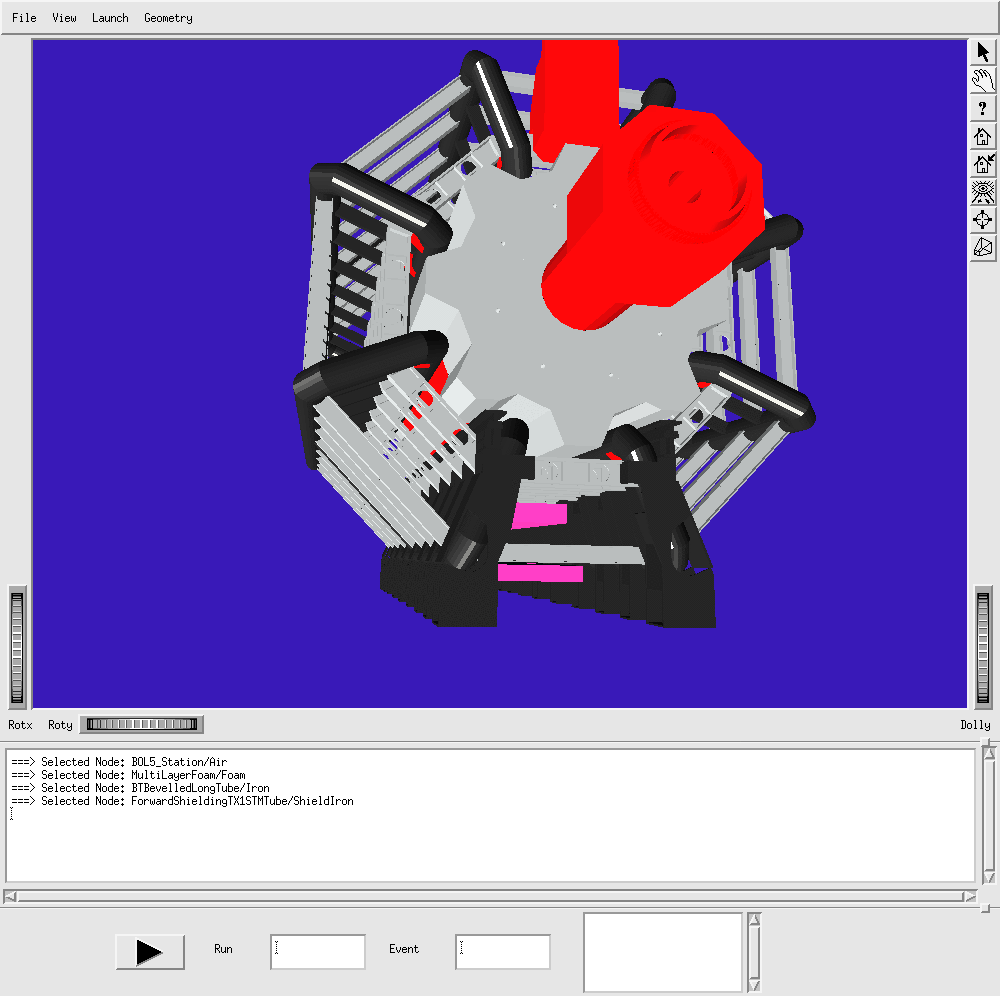Screen dimensions: 1000x996
Task: Reset camera to home position
Action: (x=983, y=137)
